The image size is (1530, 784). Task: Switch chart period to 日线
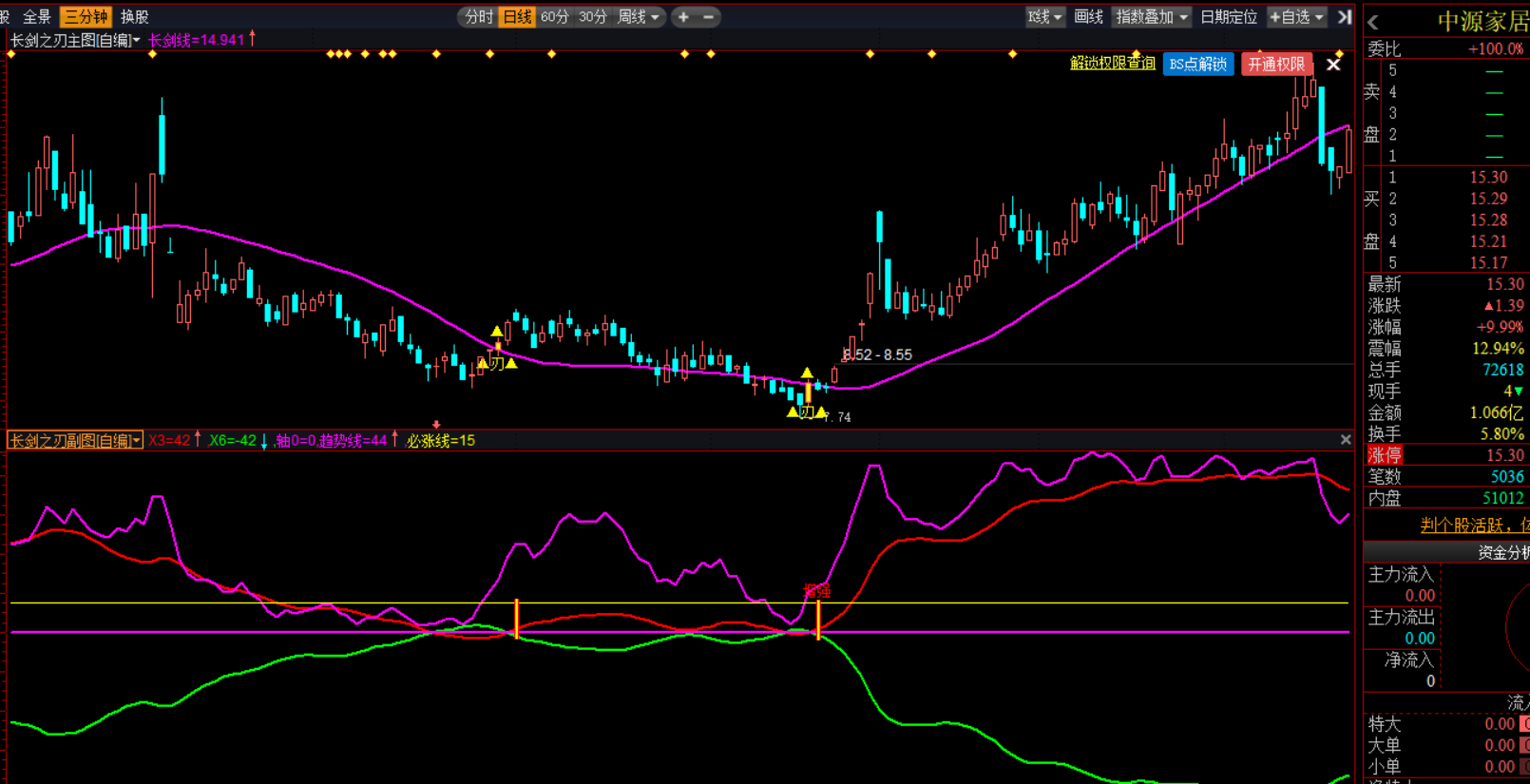pos(517,17)
